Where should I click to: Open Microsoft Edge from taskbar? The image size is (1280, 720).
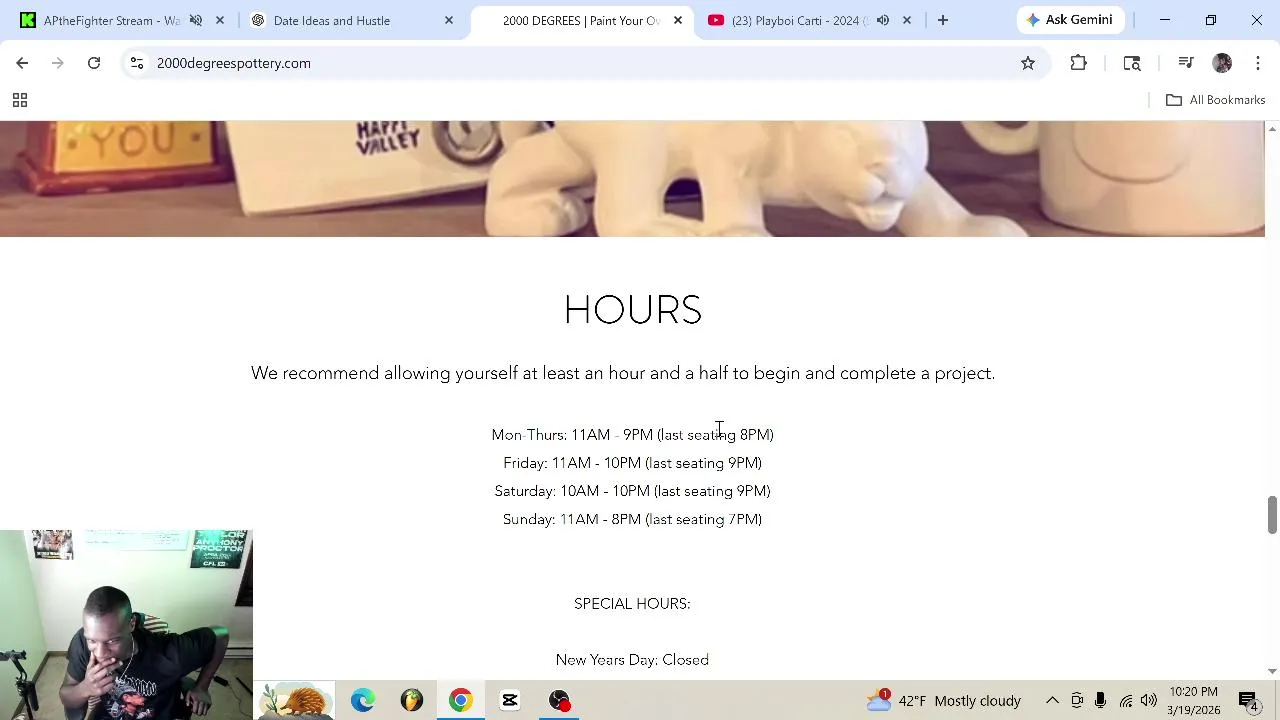362,700
